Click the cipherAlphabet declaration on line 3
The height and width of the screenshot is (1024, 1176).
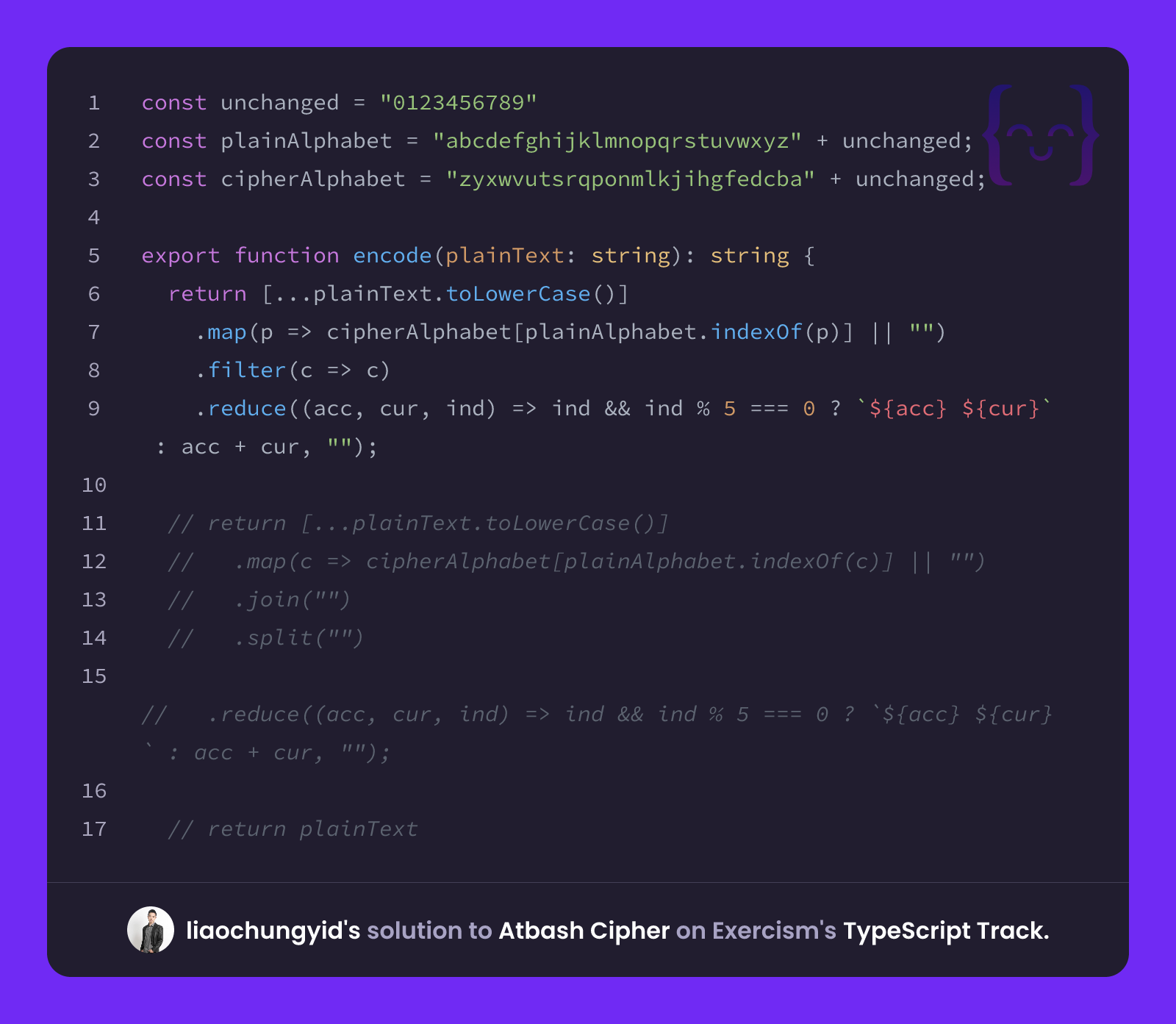pos(313,179)
